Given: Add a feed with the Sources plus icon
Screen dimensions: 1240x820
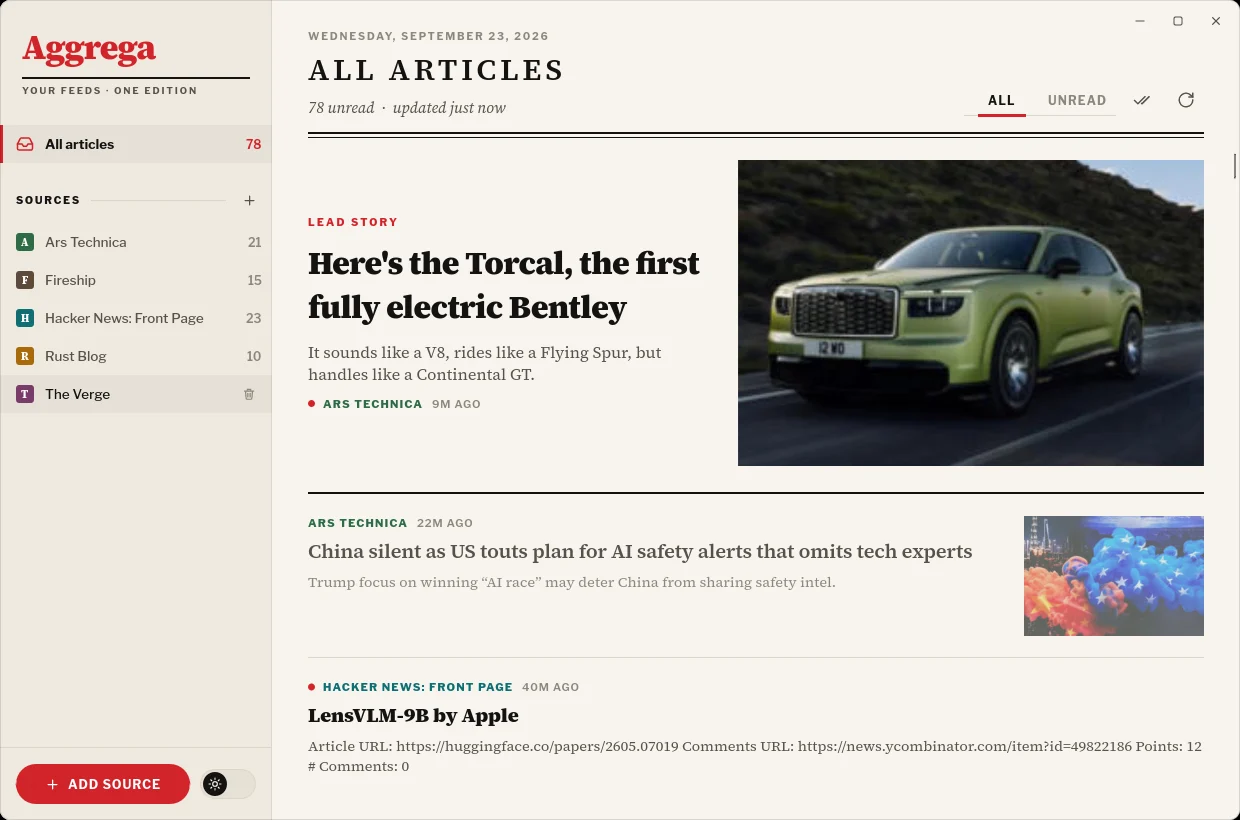Looking at the screenshot, I should [x=249, y=200].
